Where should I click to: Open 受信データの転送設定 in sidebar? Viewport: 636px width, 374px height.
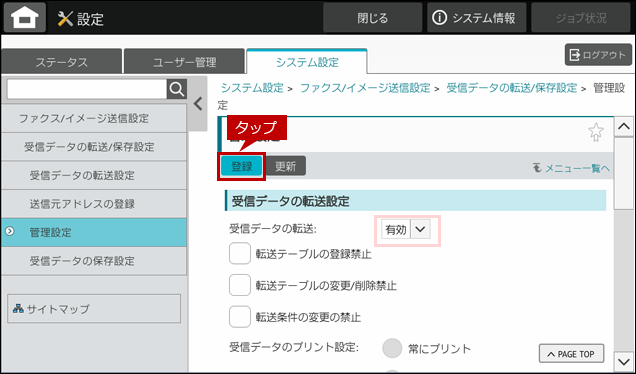point(94,175)
